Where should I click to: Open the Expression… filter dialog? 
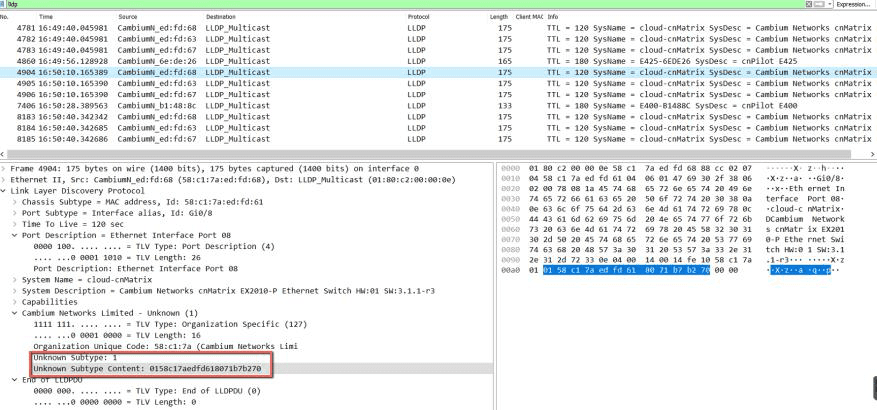tap(852, 4)
